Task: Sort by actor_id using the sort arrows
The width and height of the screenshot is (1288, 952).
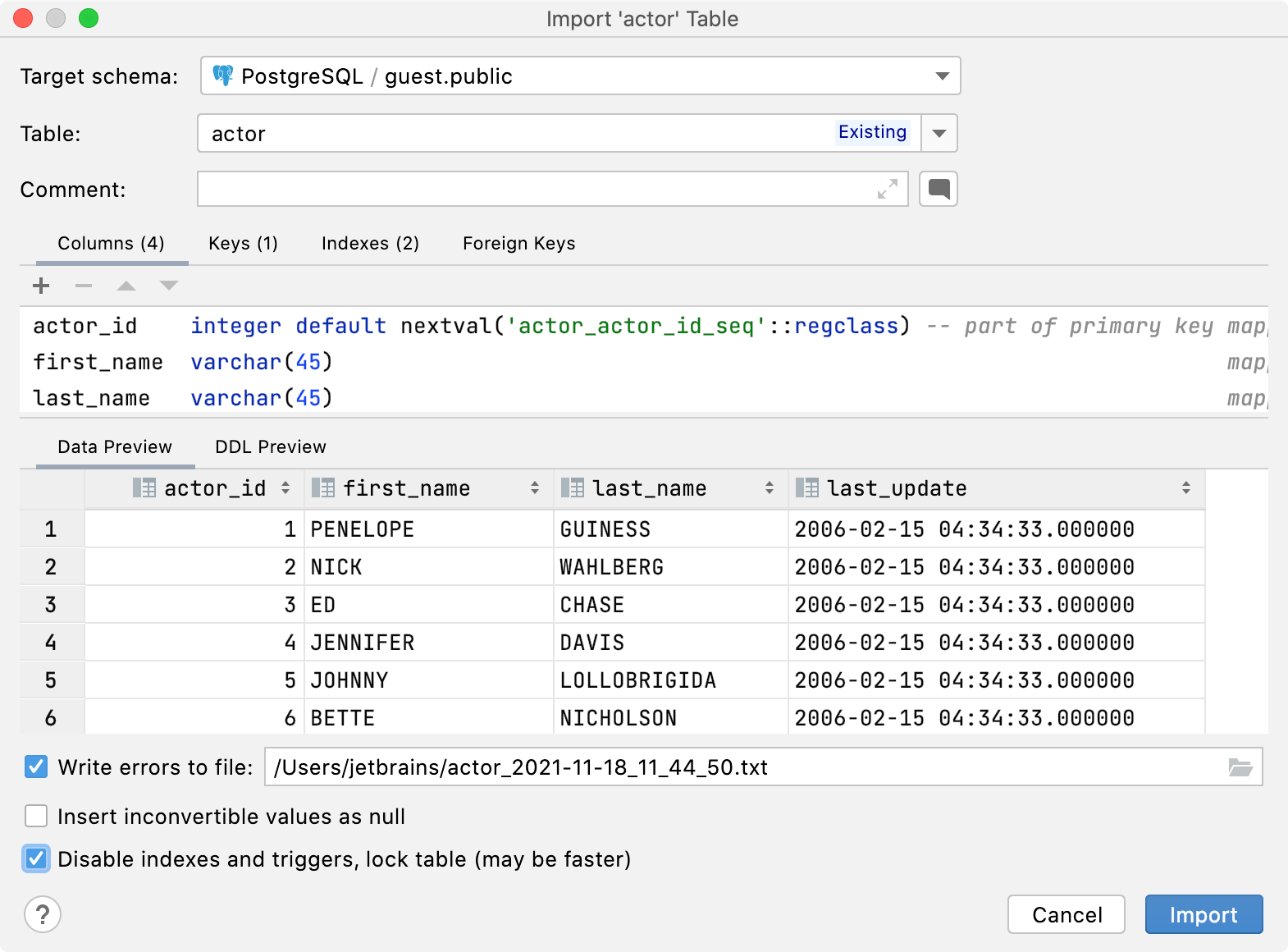Action: coord(285,488)
